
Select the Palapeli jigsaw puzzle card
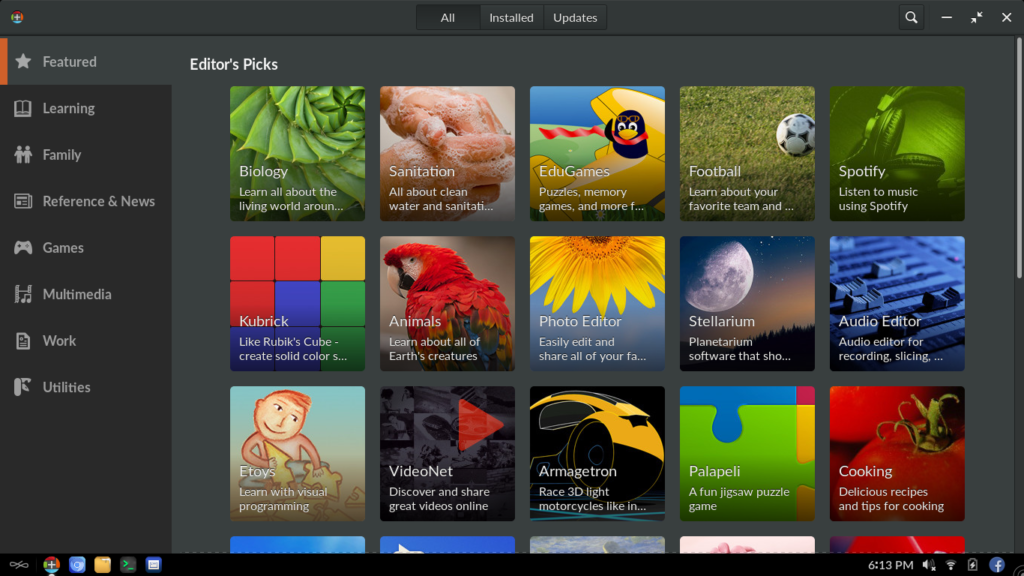pyautogui.click(x=747, y=453)
